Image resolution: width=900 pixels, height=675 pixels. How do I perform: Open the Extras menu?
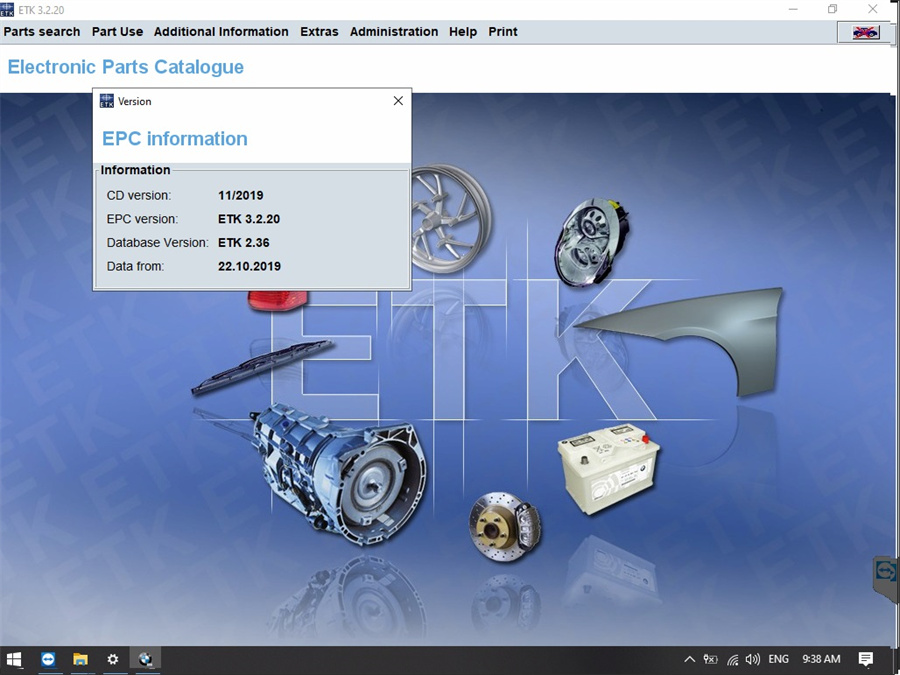click(x=319, y=31)
